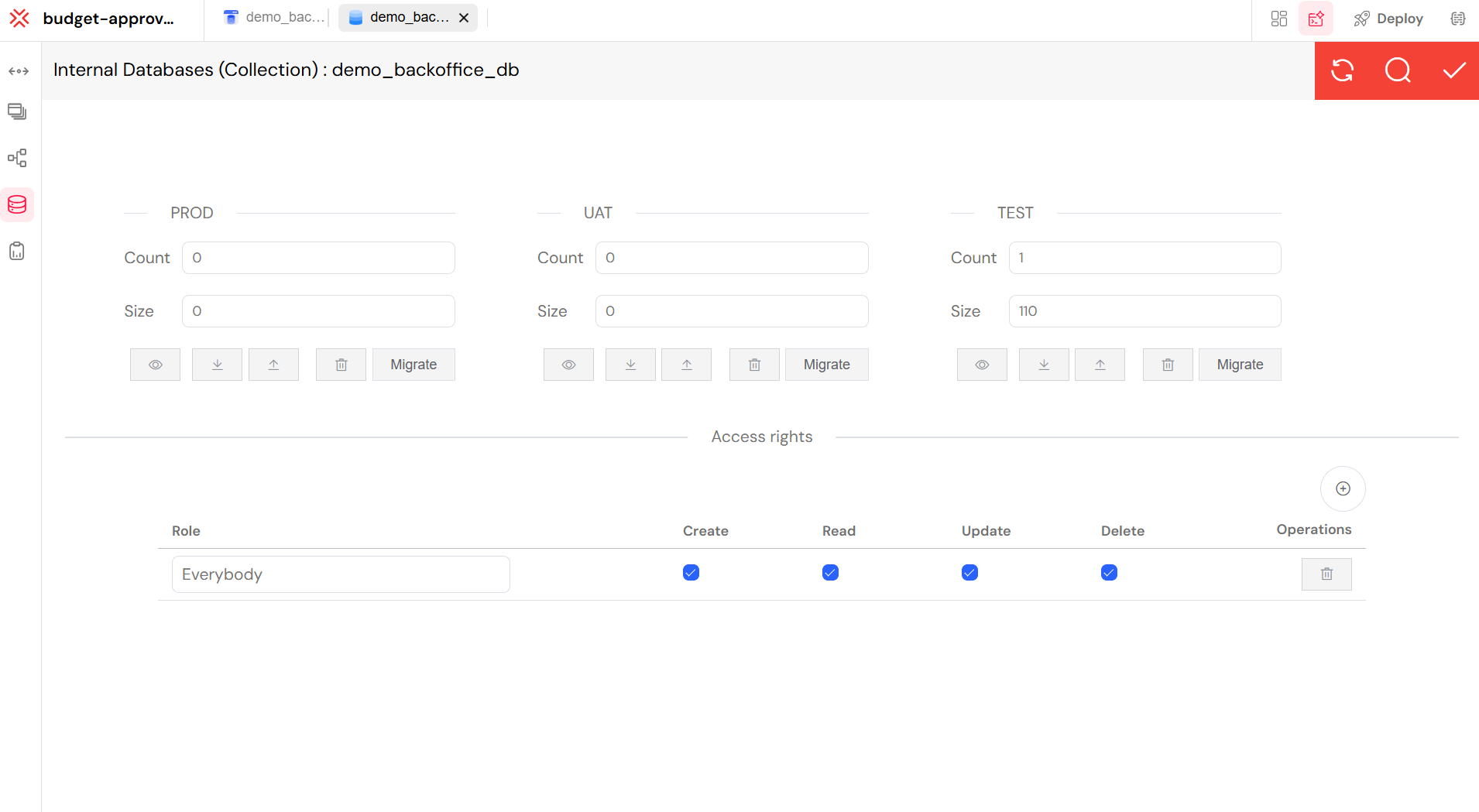The width and height of the screenshot is (1479, 812).
Task: Download UAT collection data
Action: pos(630,365)
